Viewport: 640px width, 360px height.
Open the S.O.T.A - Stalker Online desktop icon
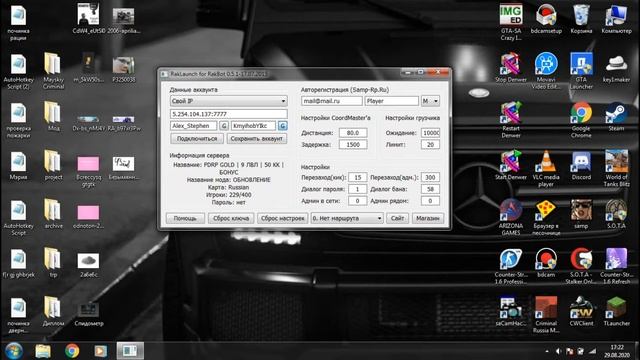pyautogui.click(x=581, y=265)
